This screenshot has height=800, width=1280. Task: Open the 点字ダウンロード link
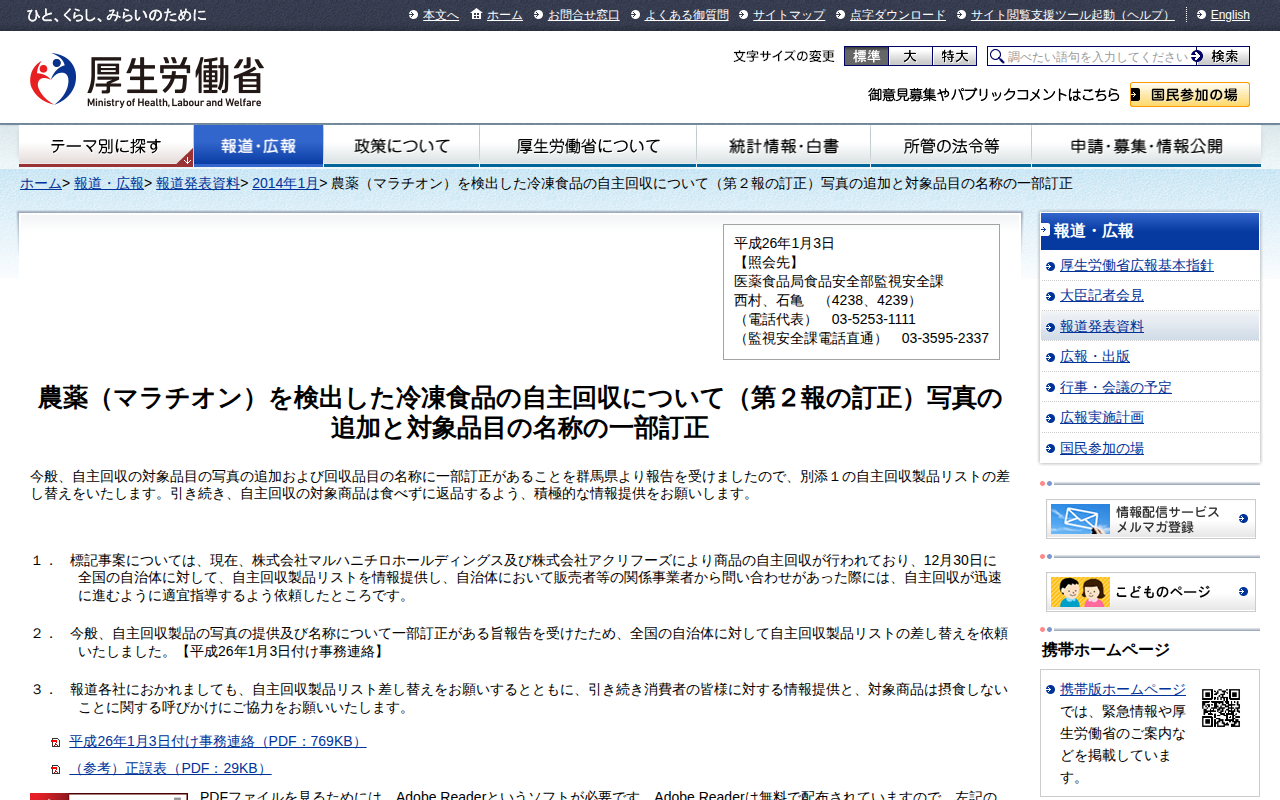897,15
